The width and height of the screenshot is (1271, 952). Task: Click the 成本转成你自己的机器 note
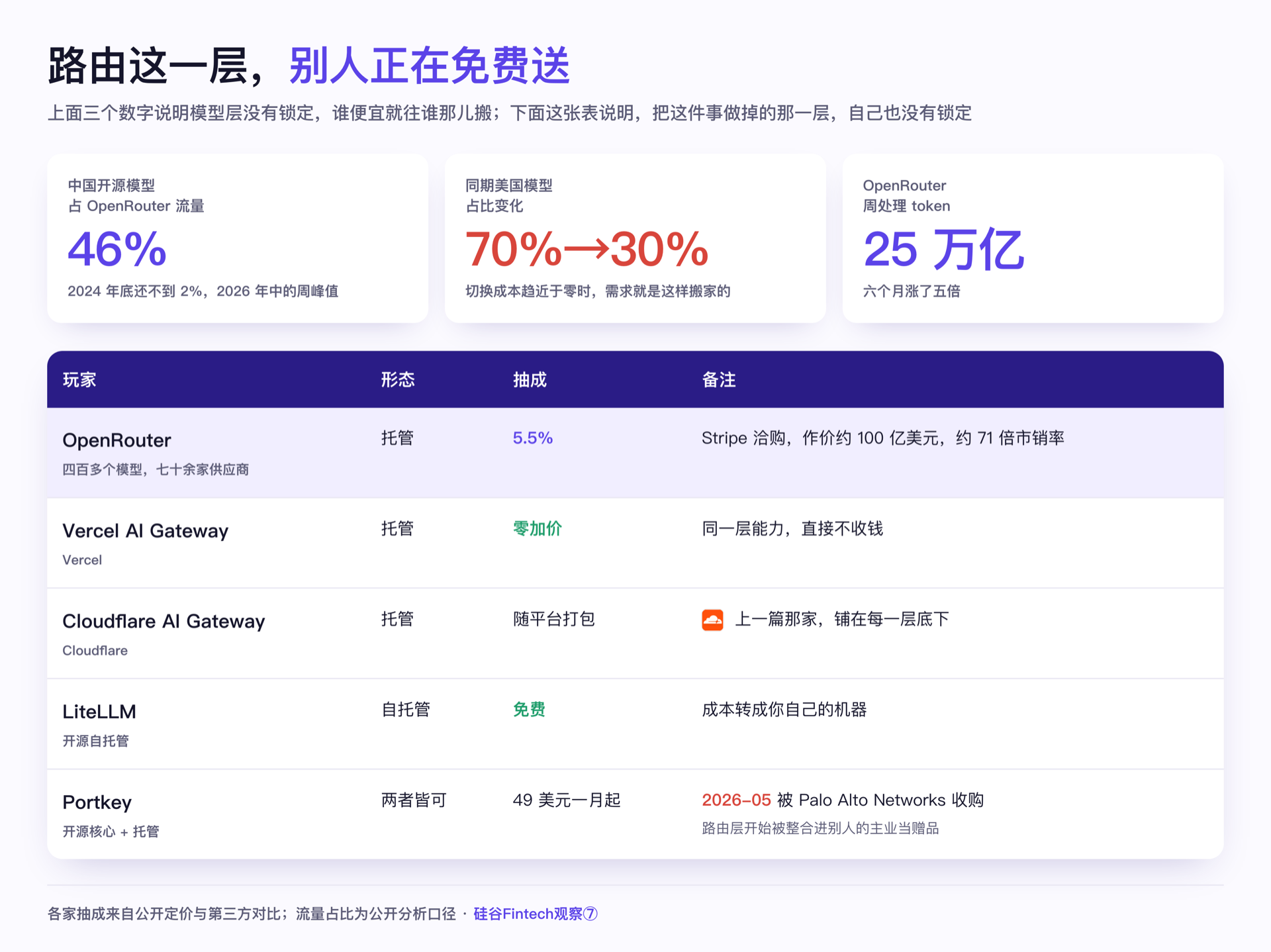click(x=784, y=710)
